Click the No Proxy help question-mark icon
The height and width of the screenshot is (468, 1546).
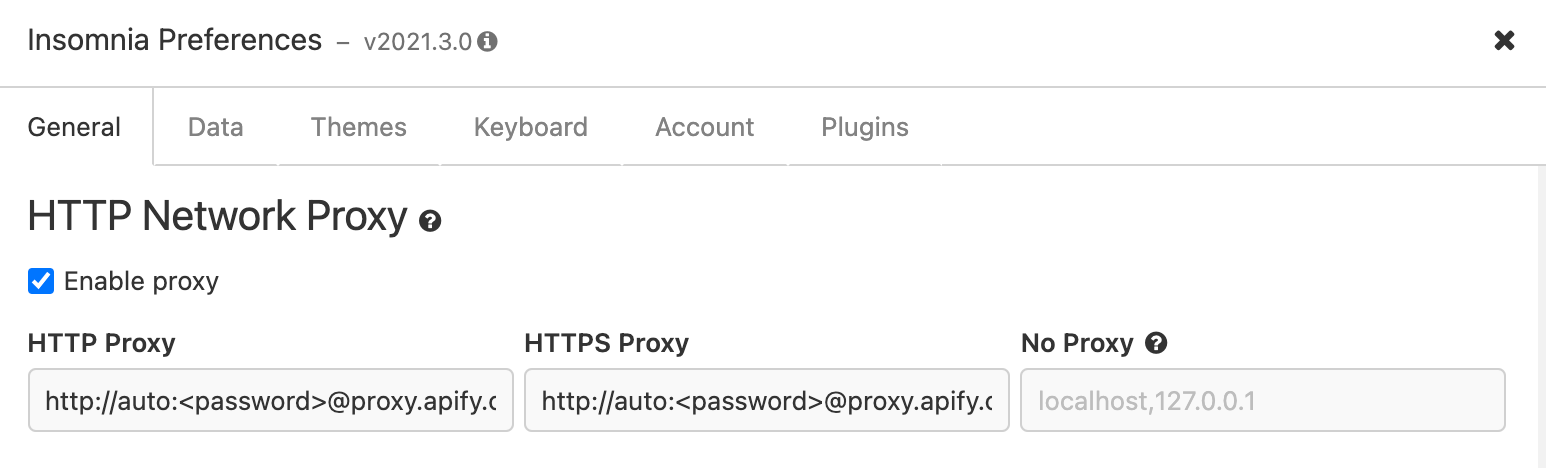tap(1156, 344)
